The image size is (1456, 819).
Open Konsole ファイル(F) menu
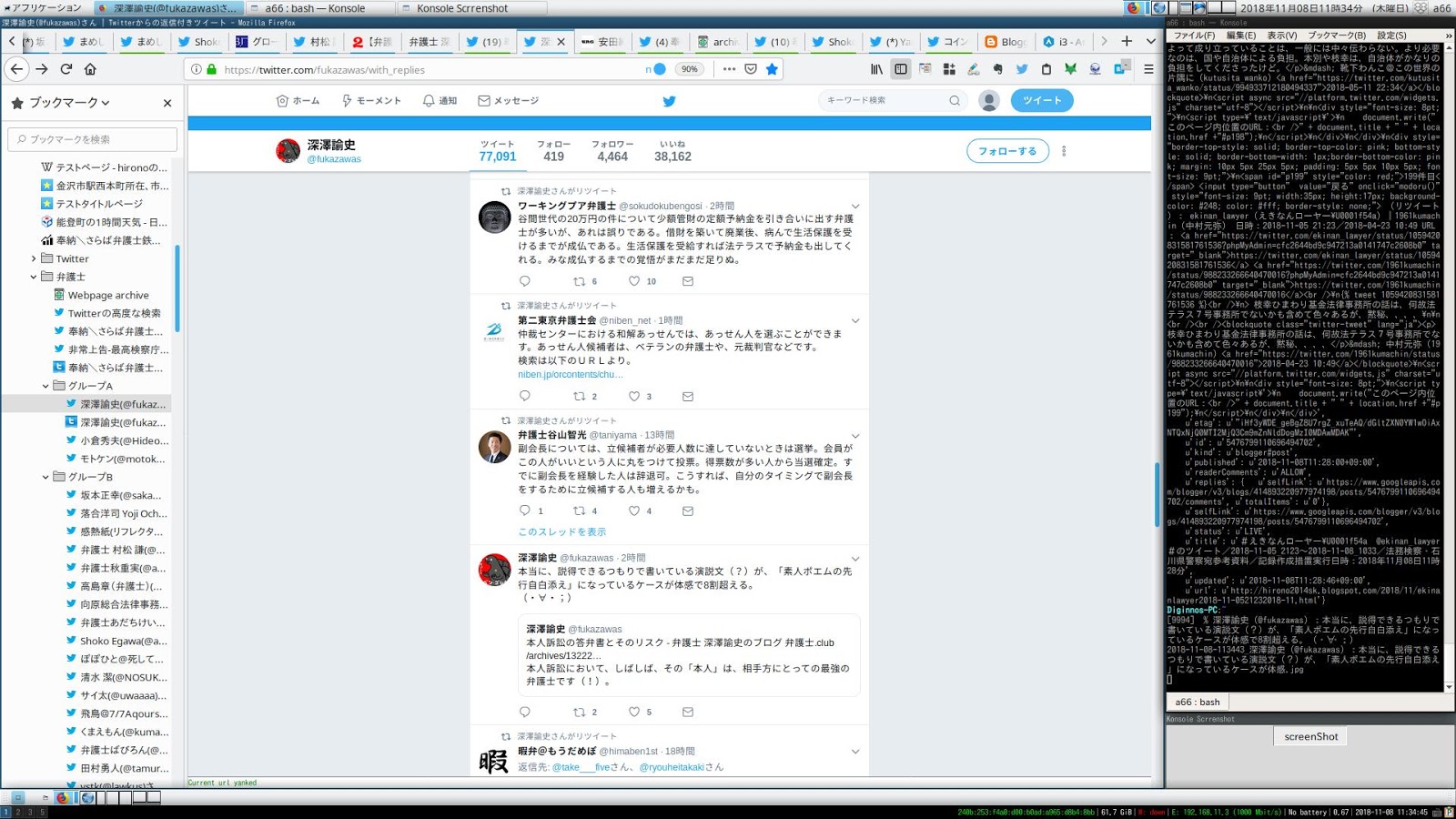1194,35
